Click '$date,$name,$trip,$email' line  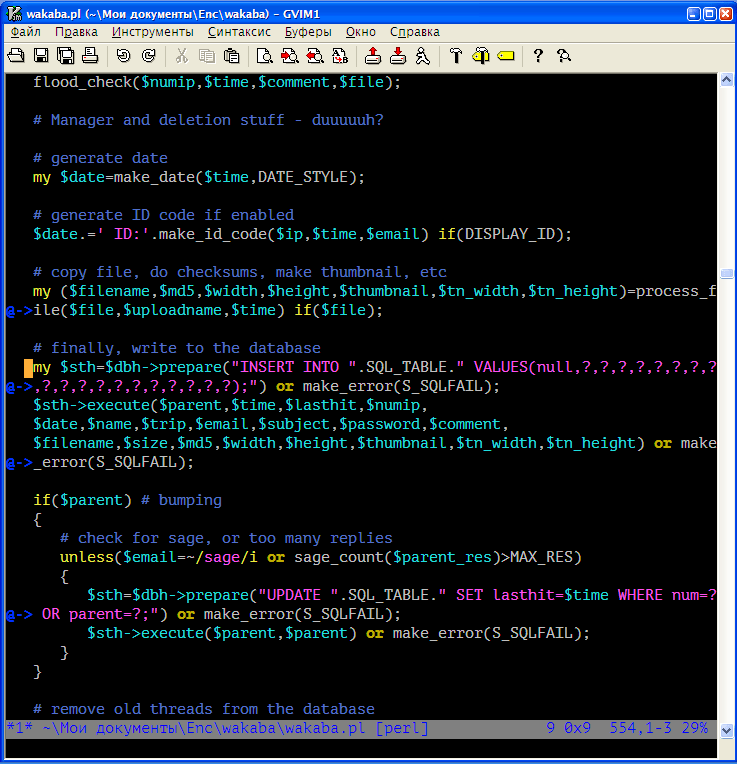tap(271, 424)
